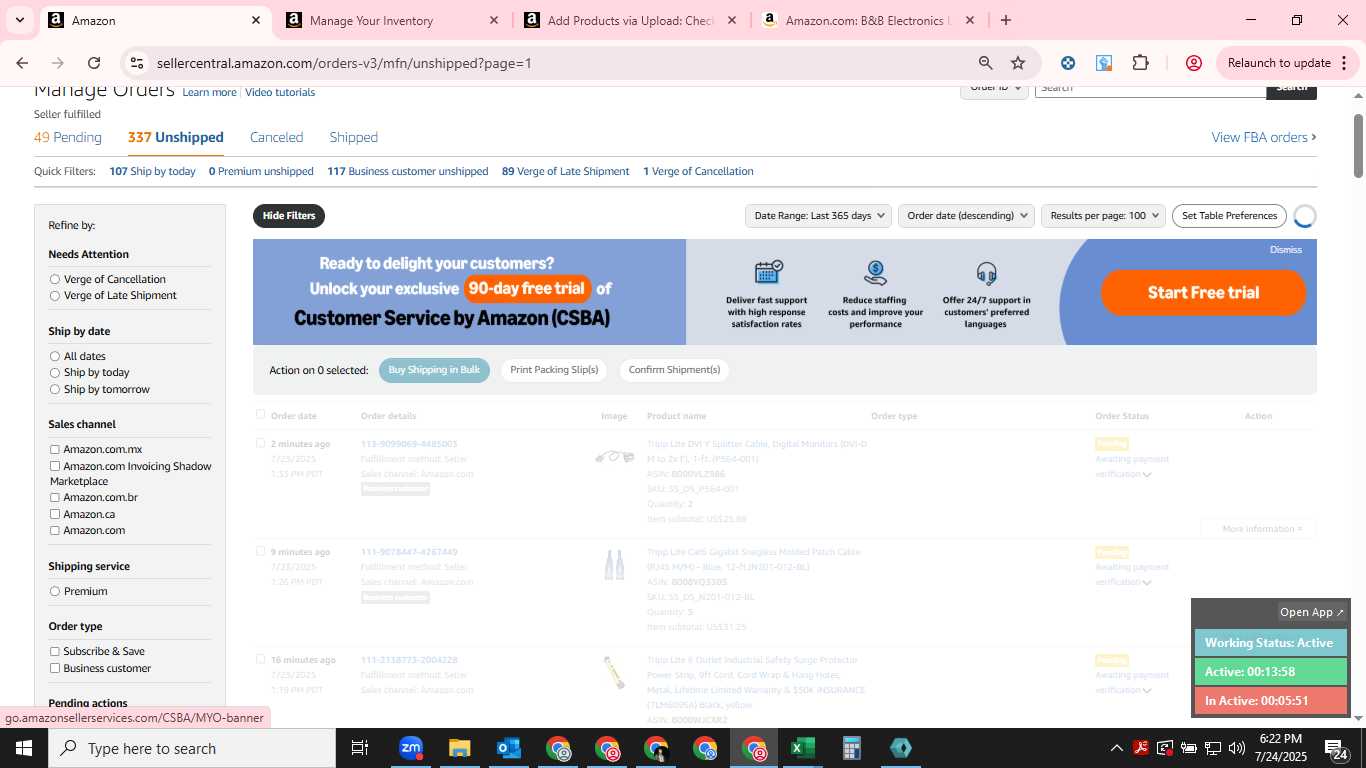The height and width of the screenshot is (768, 1366).
Task: Open the tab search chevron in Chrome
Action: pos(21,20)
